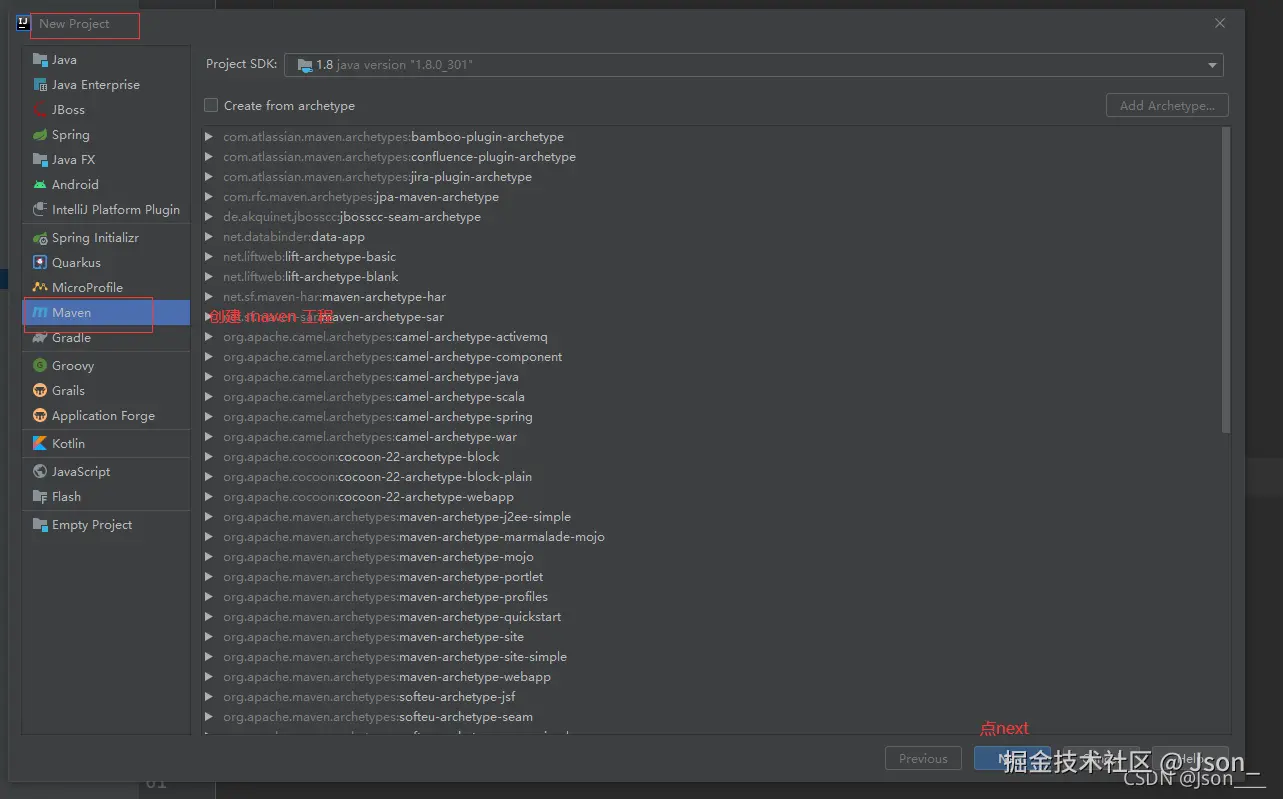Select the Kotlin project type

106,444
